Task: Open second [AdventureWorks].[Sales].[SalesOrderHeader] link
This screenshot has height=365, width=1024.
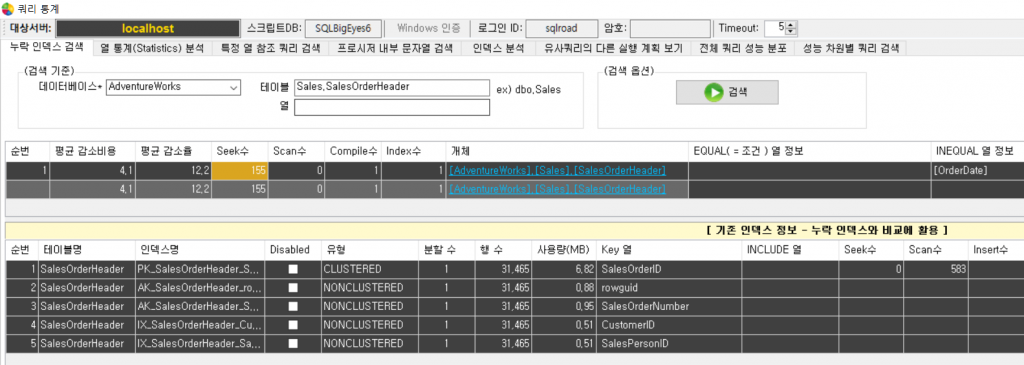Action: click(557, 189)
